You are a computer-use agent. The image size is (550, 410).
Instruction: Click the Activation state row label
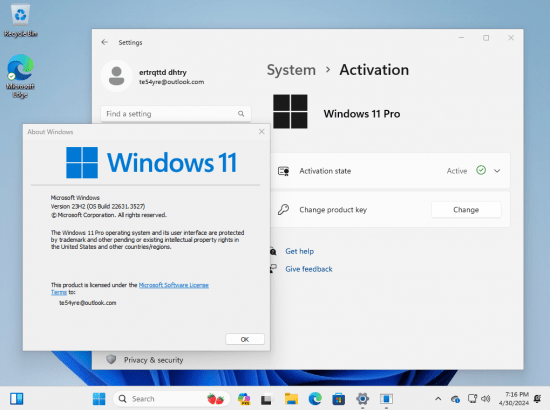tap(325, 171)
